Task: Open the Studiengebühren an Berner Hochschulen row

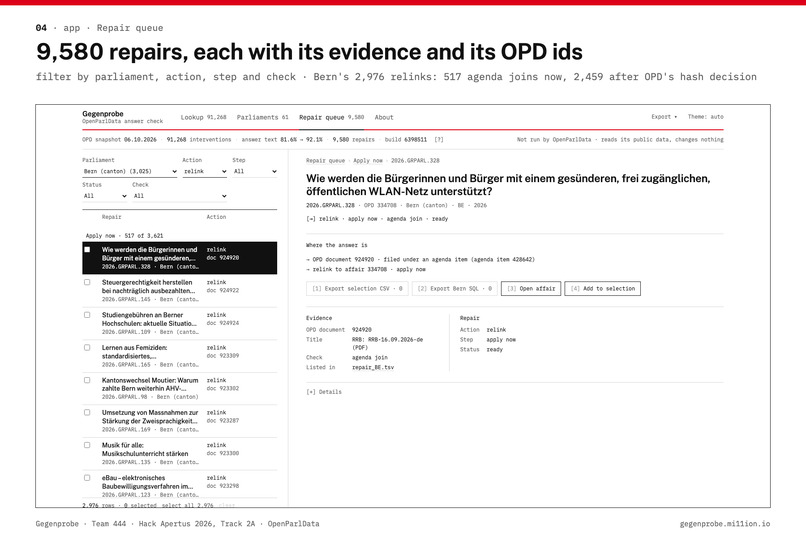Action: coord(179,323)
